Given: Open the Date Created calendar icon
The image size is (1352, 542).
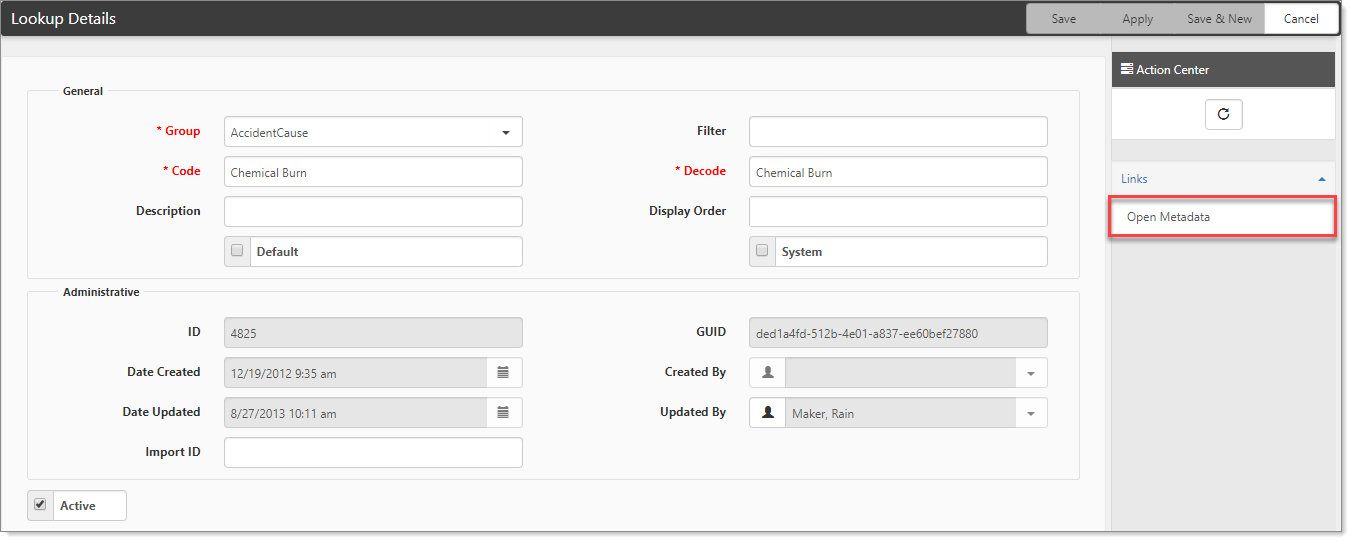Looking at the screenshot, I should 503,372.
